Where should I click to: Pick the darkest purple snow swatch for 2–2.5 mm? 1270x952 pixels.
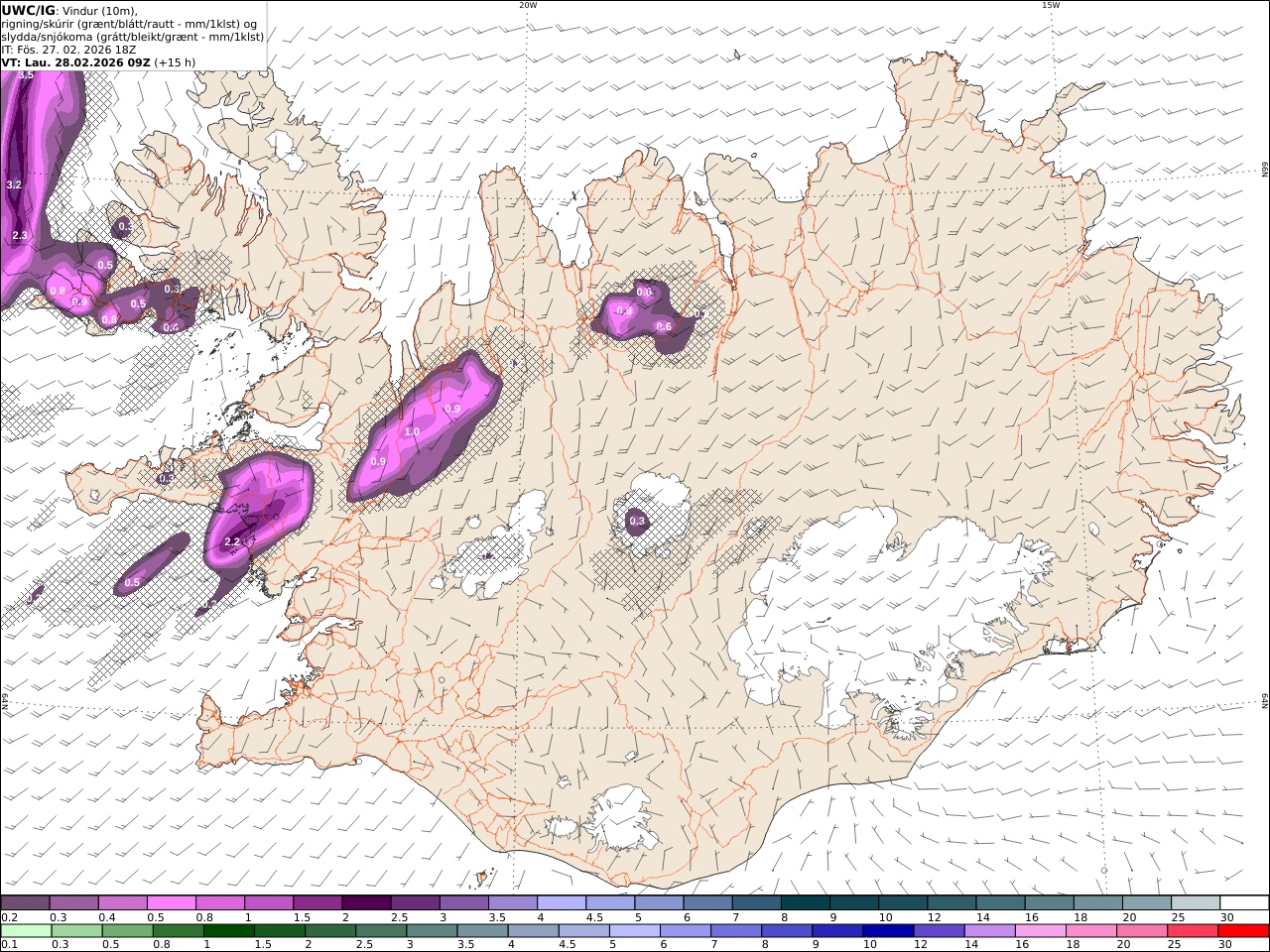pyautogui.click(x=366, y=902)
